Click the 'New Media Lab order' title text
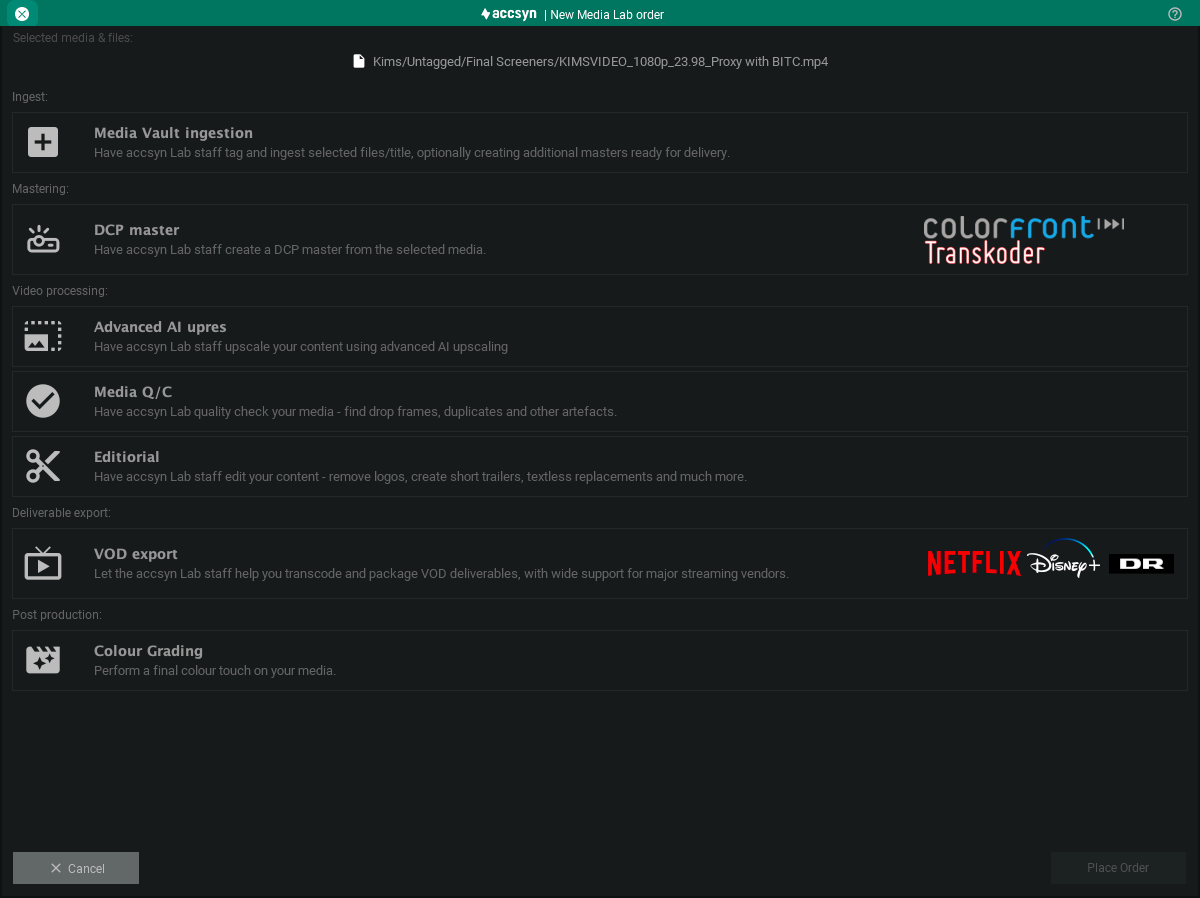The height and width of the screenshot is (898, 1200). click(607, 15)
